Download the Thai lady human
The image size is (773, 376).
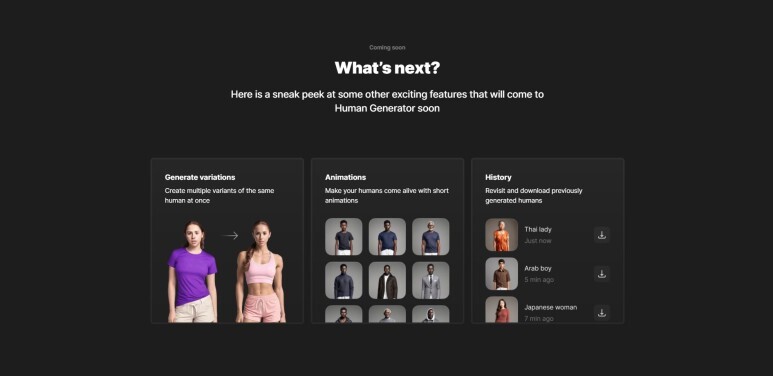(601, 235)
